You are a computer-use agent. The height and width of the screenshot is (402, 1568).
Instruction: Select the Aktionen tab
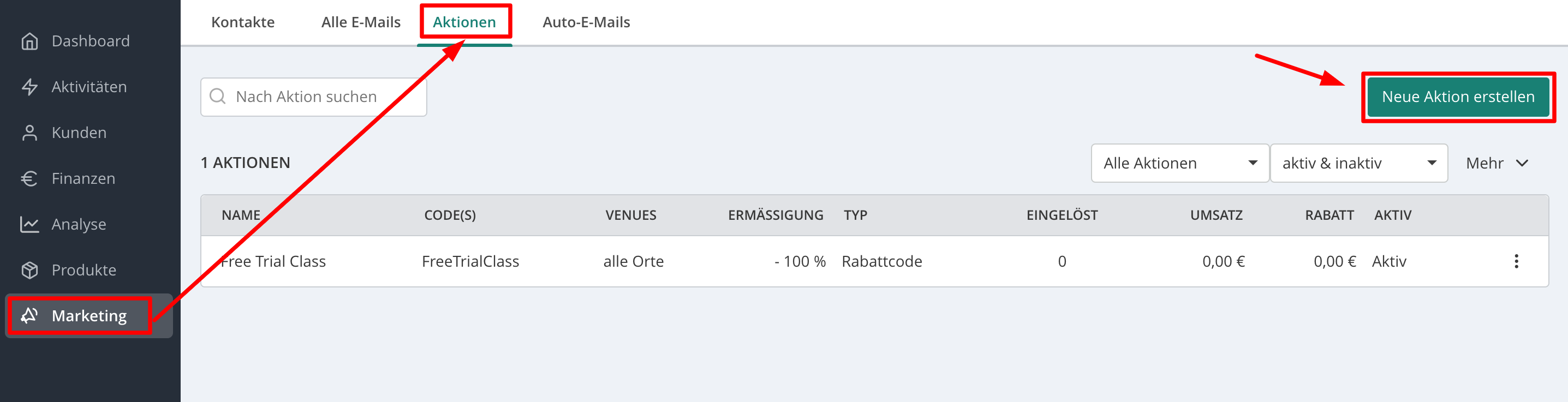click(464, 22)
